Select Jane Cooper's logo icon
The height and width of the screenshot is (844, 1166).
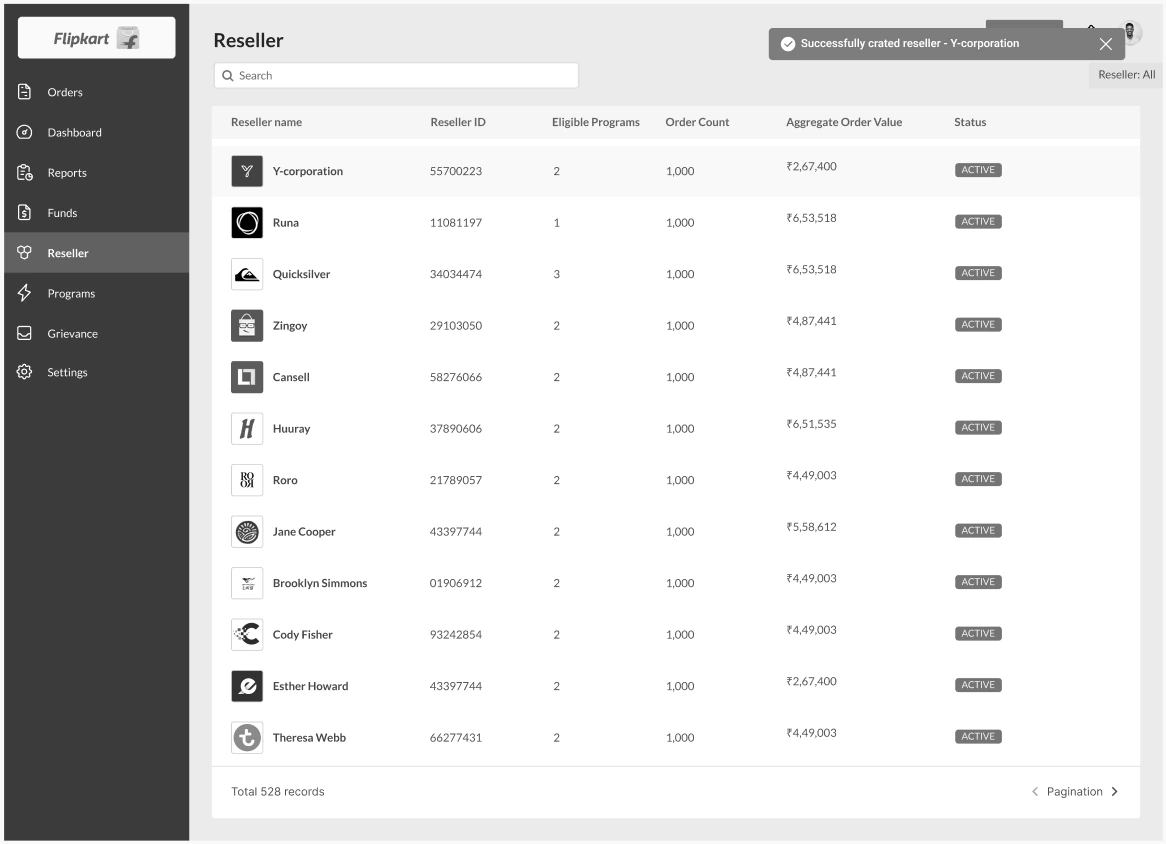tap(247, 532)
